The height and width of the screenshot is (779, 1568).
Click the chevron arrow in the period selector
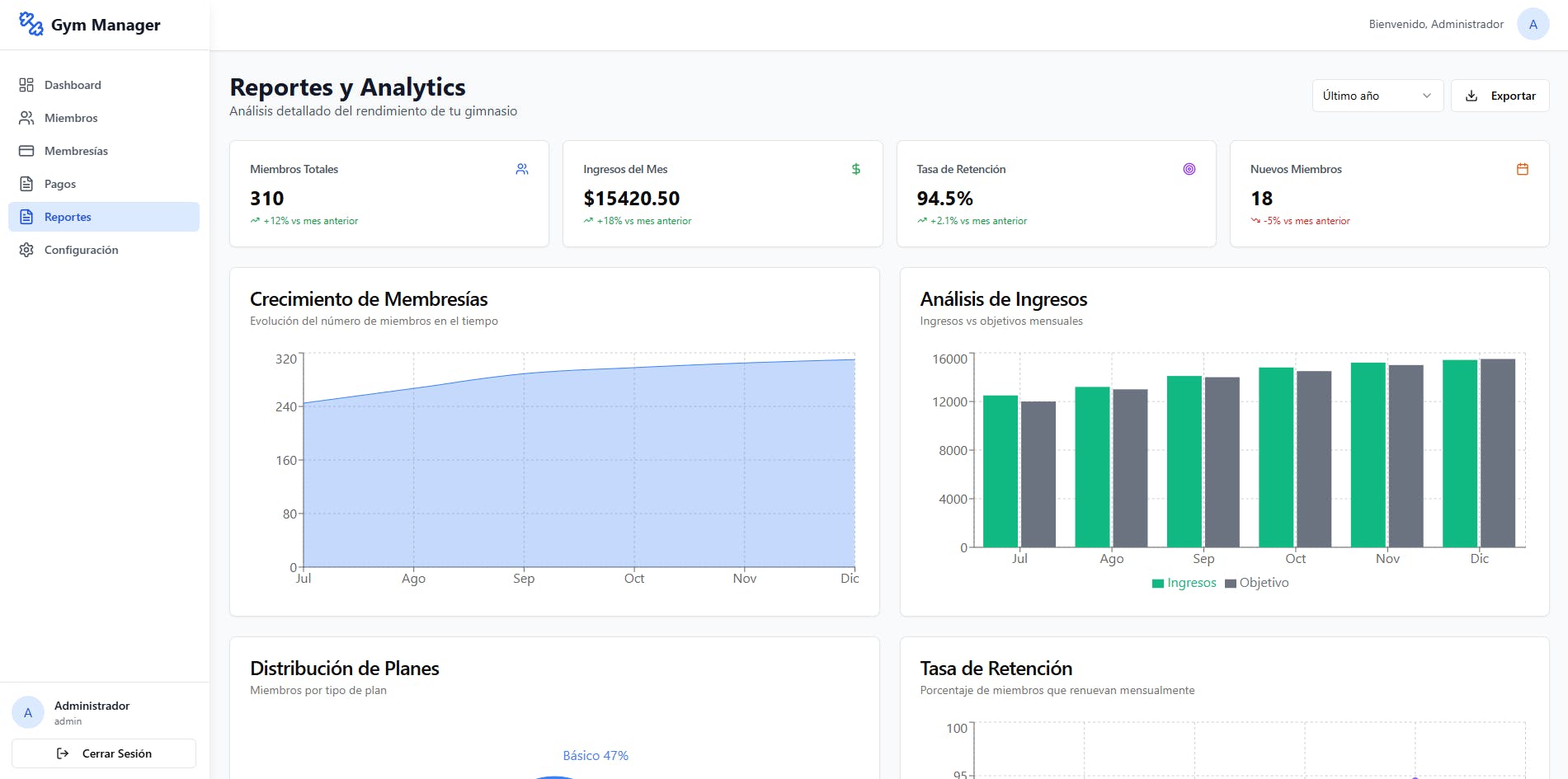point(1426,96)
